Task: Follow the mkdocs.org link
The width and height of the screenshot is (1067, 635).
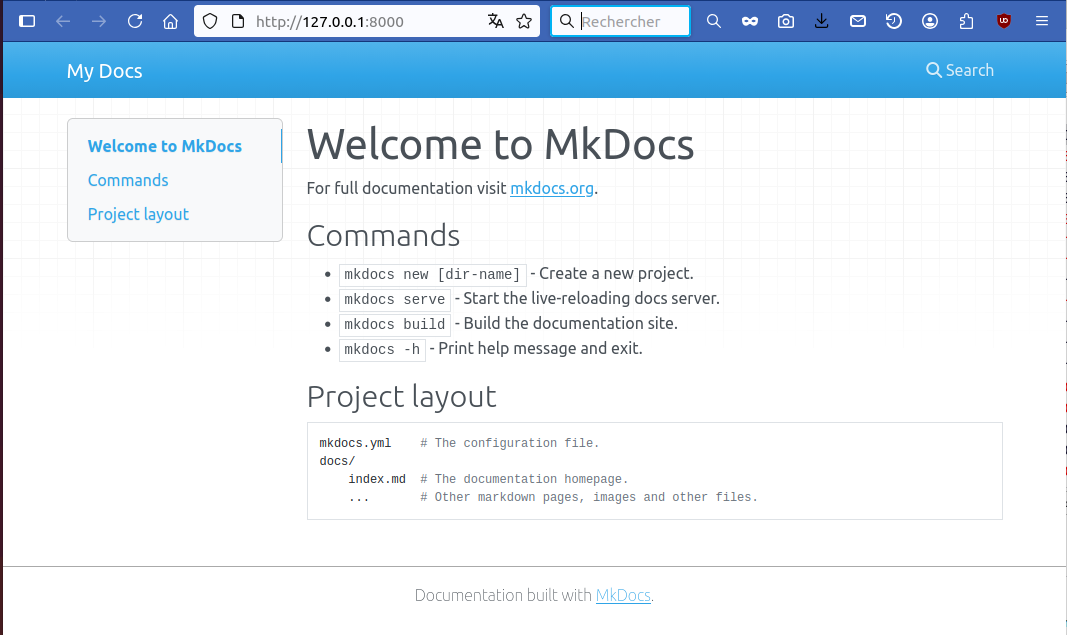Action: click(552, 188)
